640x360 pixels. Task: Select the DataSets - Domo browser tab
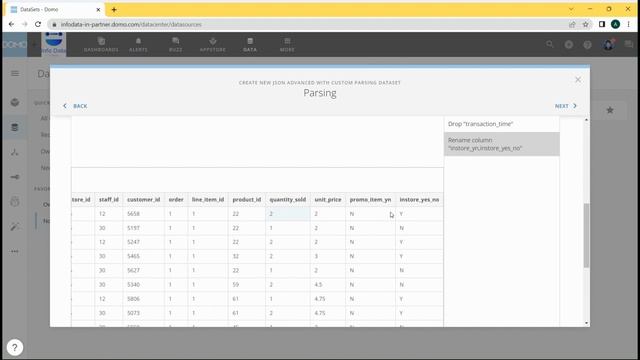coord(55,9)
